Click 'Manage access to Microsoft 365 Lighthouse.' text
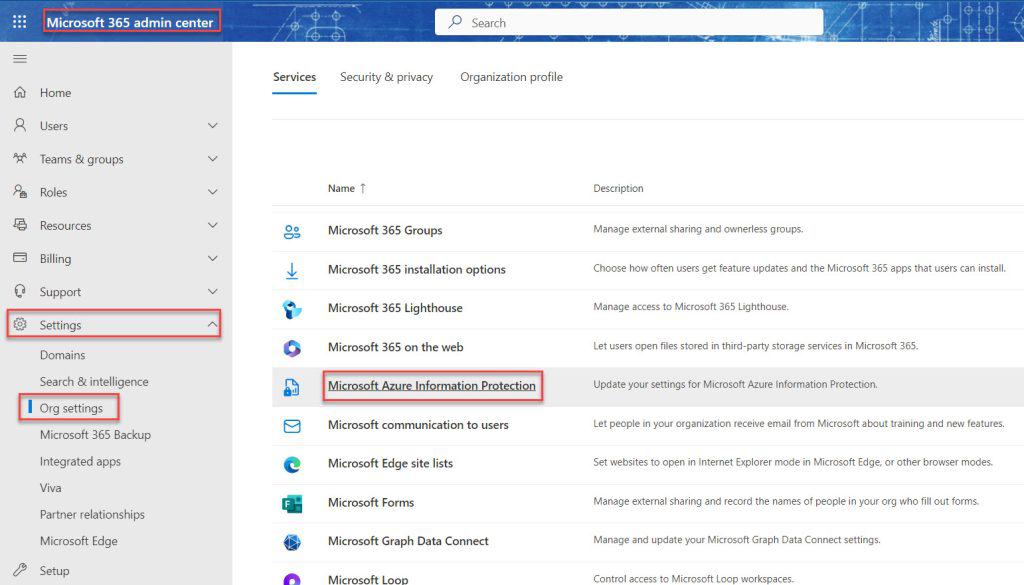 pos(691,307)
